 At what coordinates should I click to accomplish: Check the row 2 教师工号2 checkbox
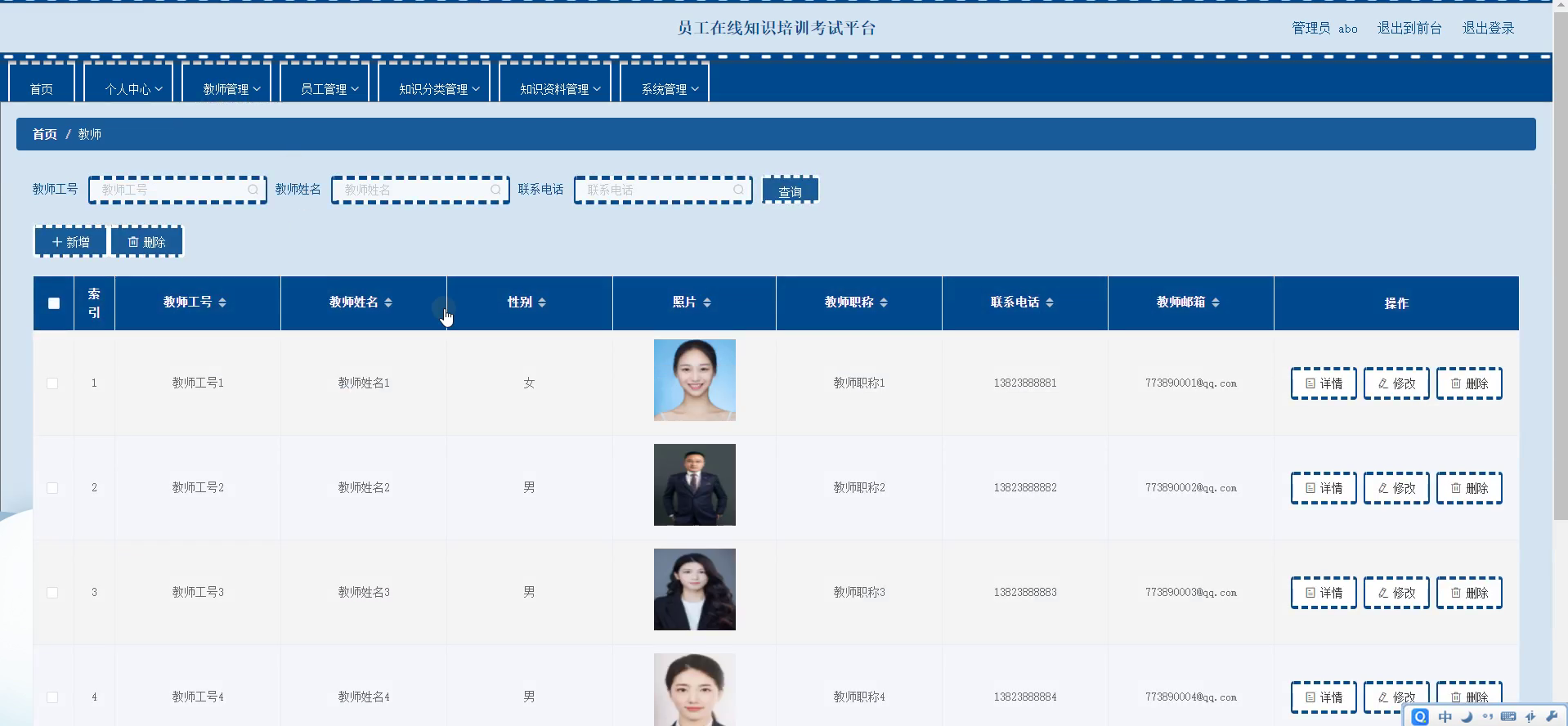(52, 488)
